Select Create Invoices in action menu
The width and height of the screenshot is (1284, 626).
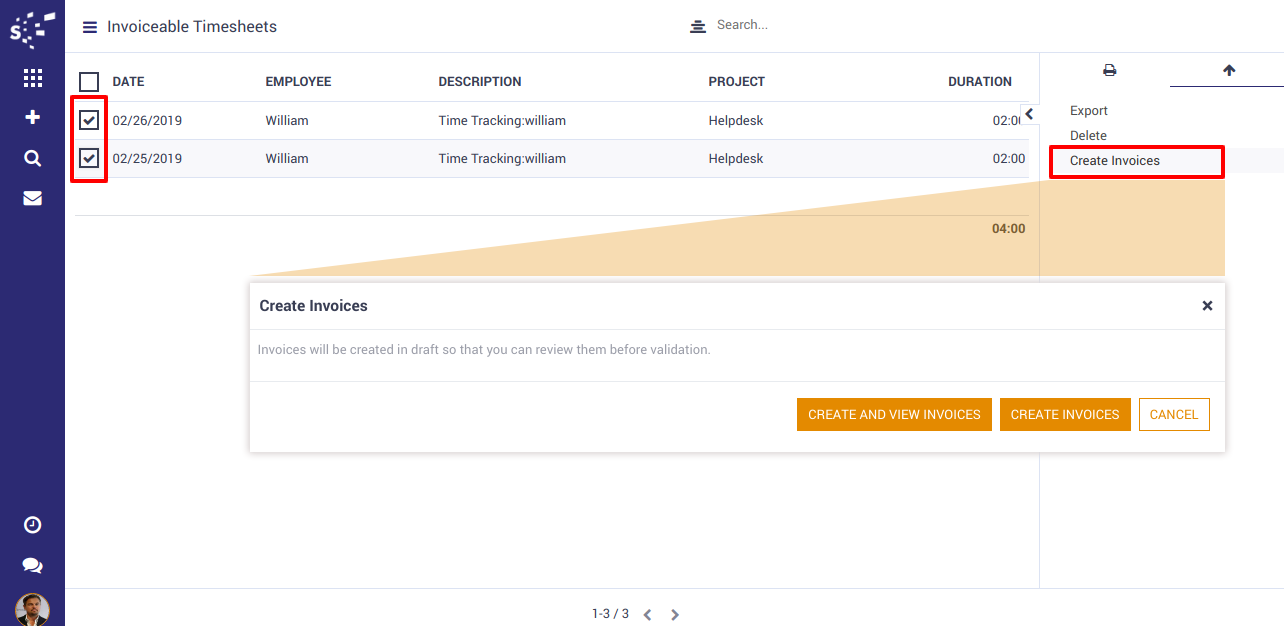[x=1115, y=161]
